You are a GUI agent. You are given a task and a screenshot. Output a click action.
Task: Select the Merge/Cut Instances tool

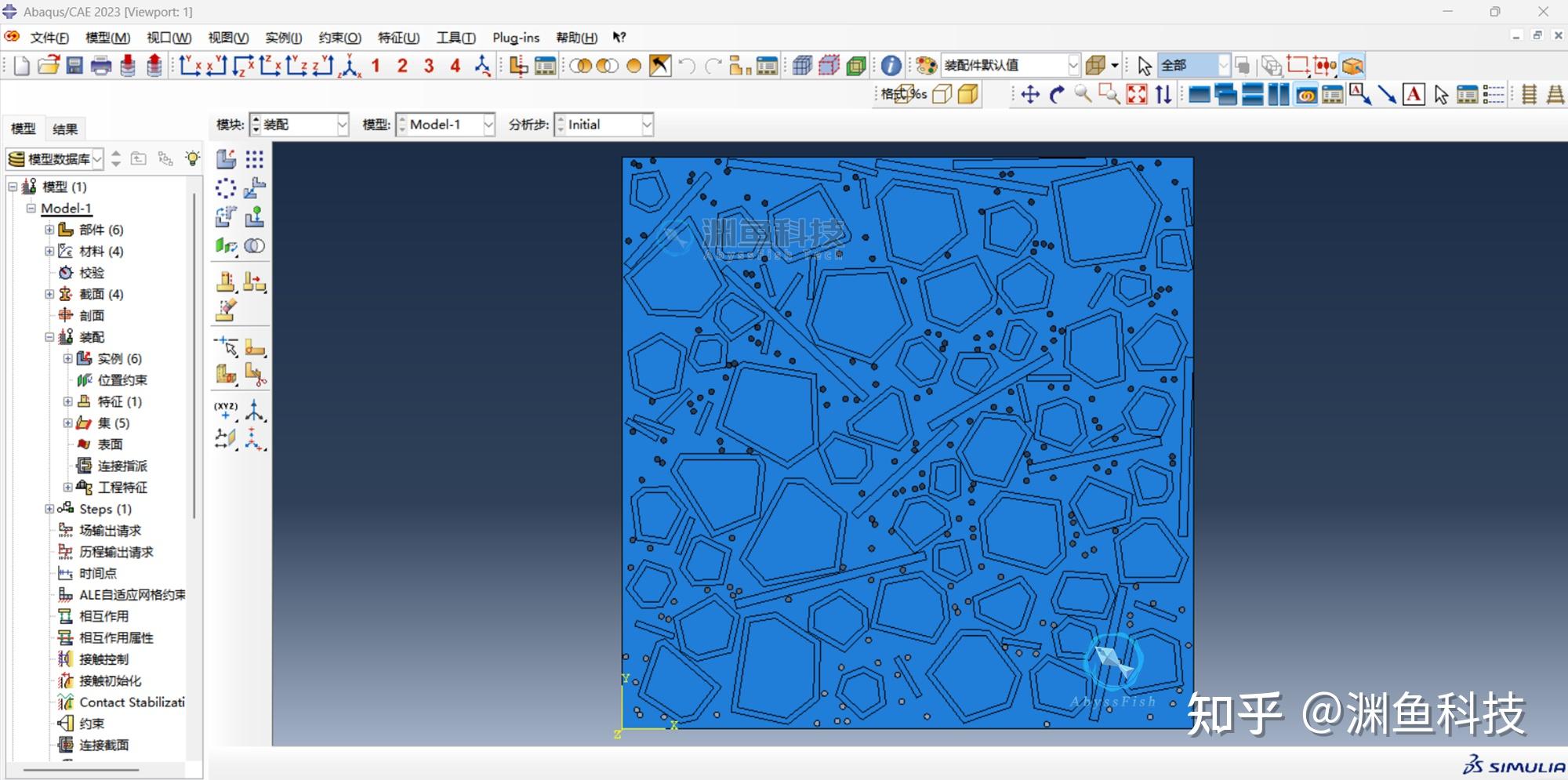pos(254,246)
